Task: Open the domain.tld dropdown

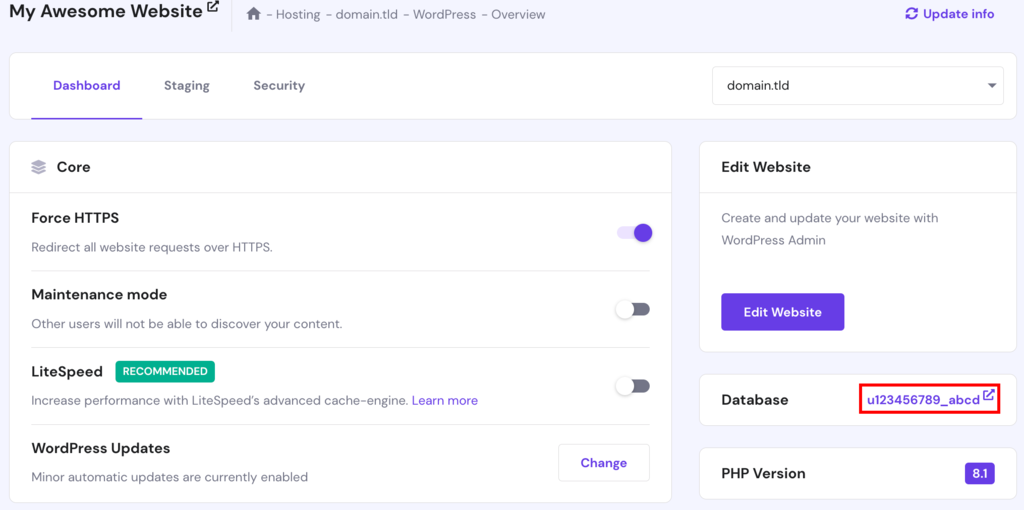Action: [x=857, y=86]
